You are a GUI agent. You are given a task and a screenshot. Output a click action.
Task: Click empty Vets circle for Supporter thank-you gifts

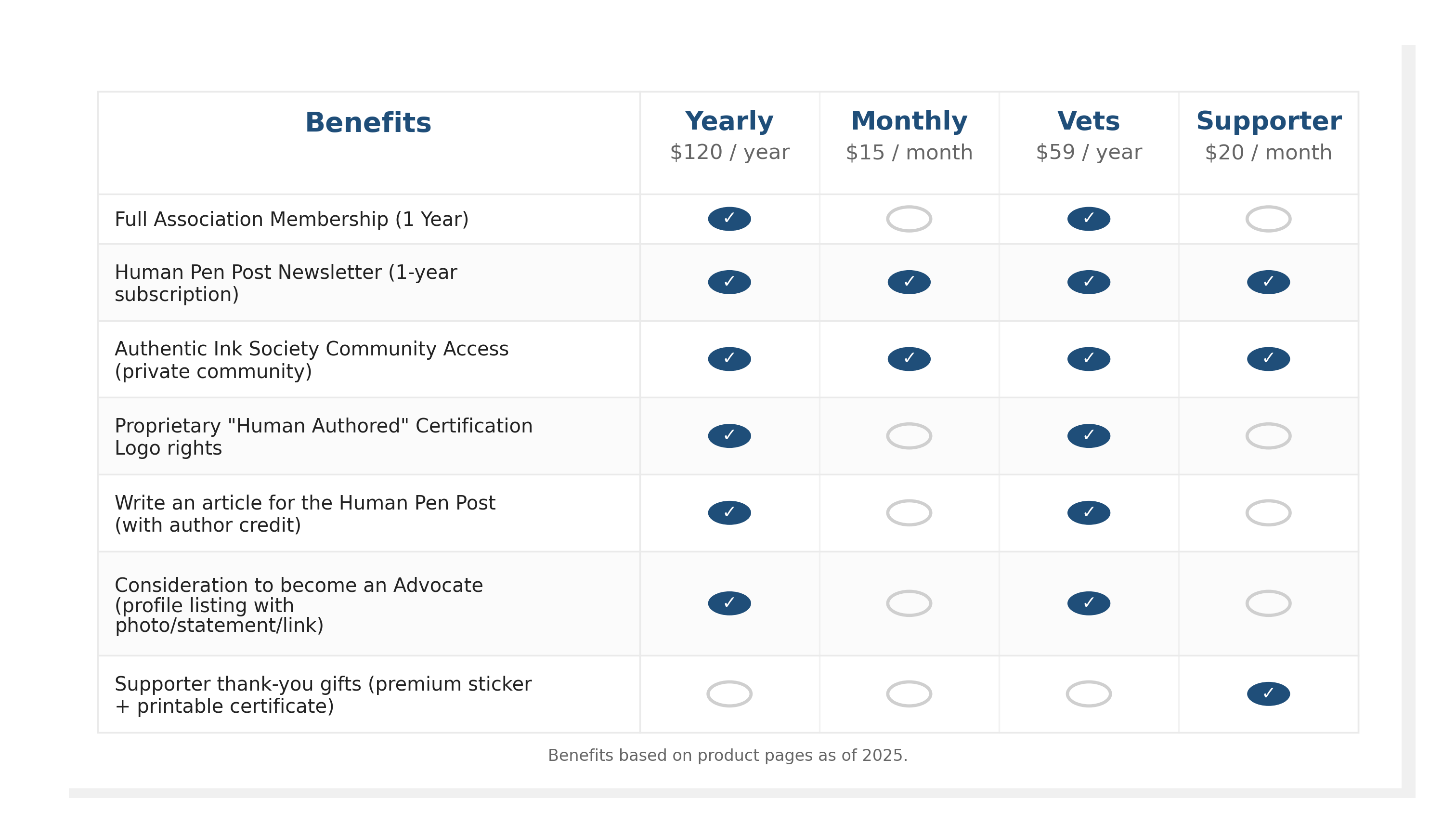point(1088,694)
